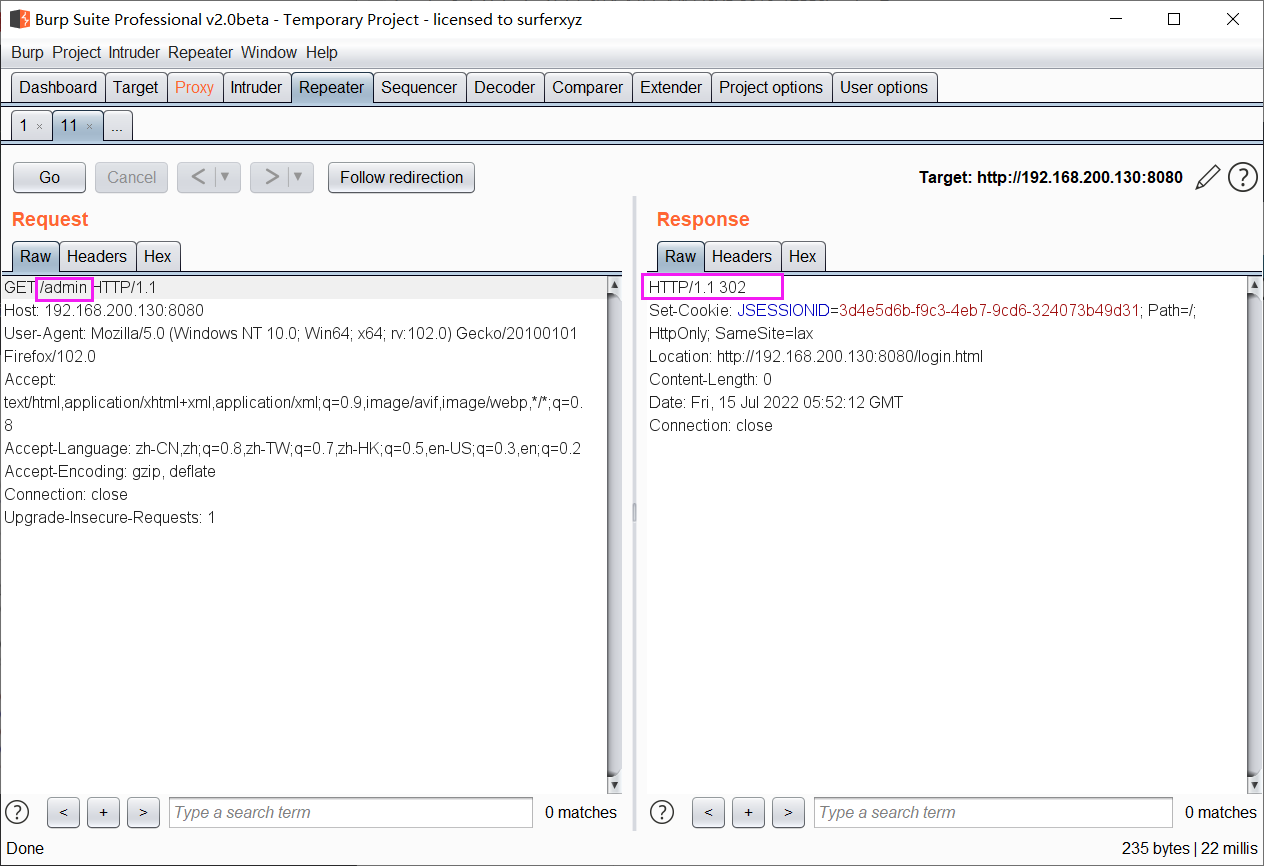1264x866 pixels.
Task: Go to next match in Request search
Action: pyautogui.click(x=143, y=812)
